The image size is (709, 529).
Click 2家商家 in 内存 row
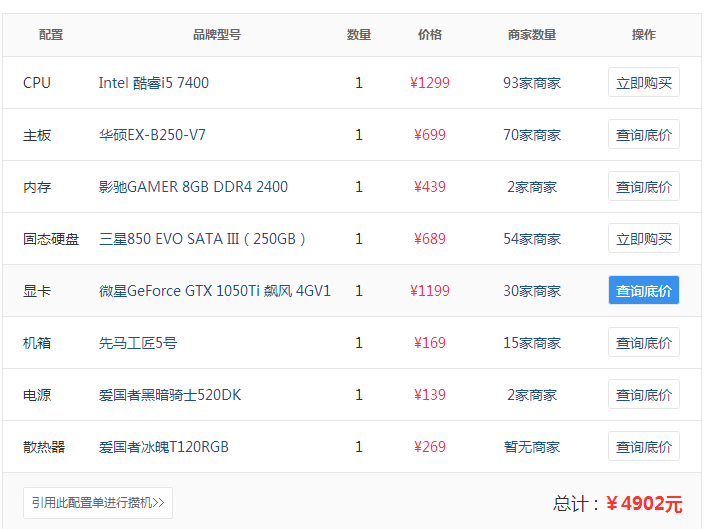[532, 187]
